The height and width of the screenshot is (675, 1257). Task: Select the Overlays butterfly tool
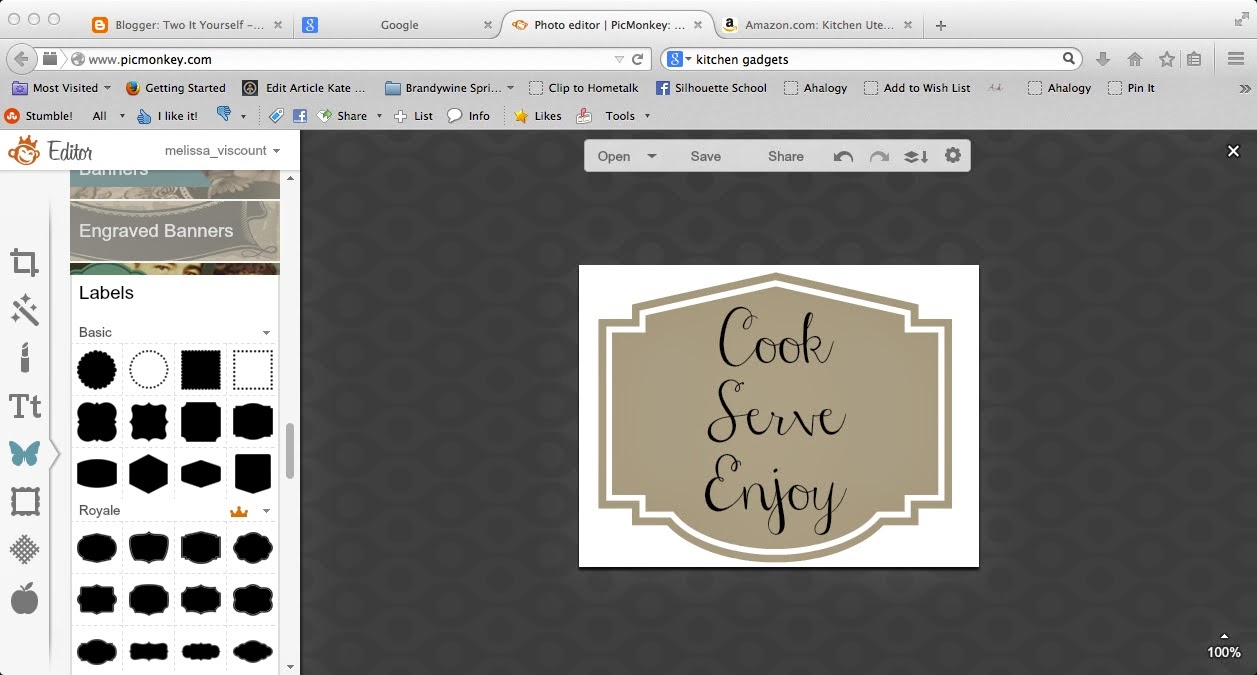pyautogui.click(x=25, y=453)
